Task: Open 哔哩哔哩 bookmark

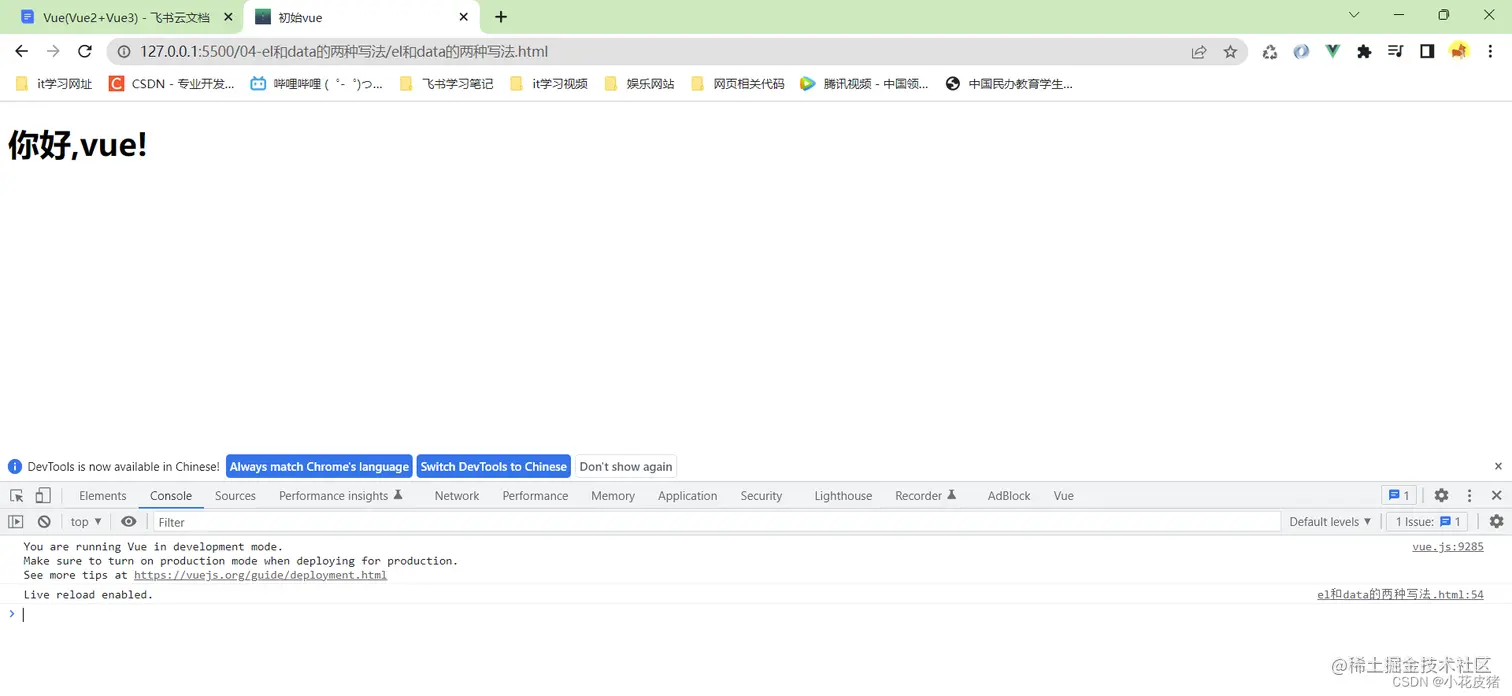Action: coord(317,84)
